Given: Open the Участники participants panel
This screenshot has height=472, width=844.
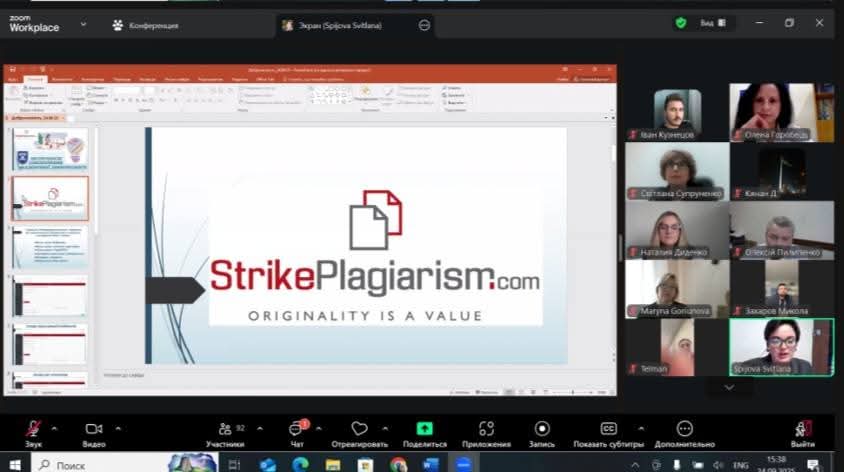Looking at the screenshot, I should click(x=225, y=430).
